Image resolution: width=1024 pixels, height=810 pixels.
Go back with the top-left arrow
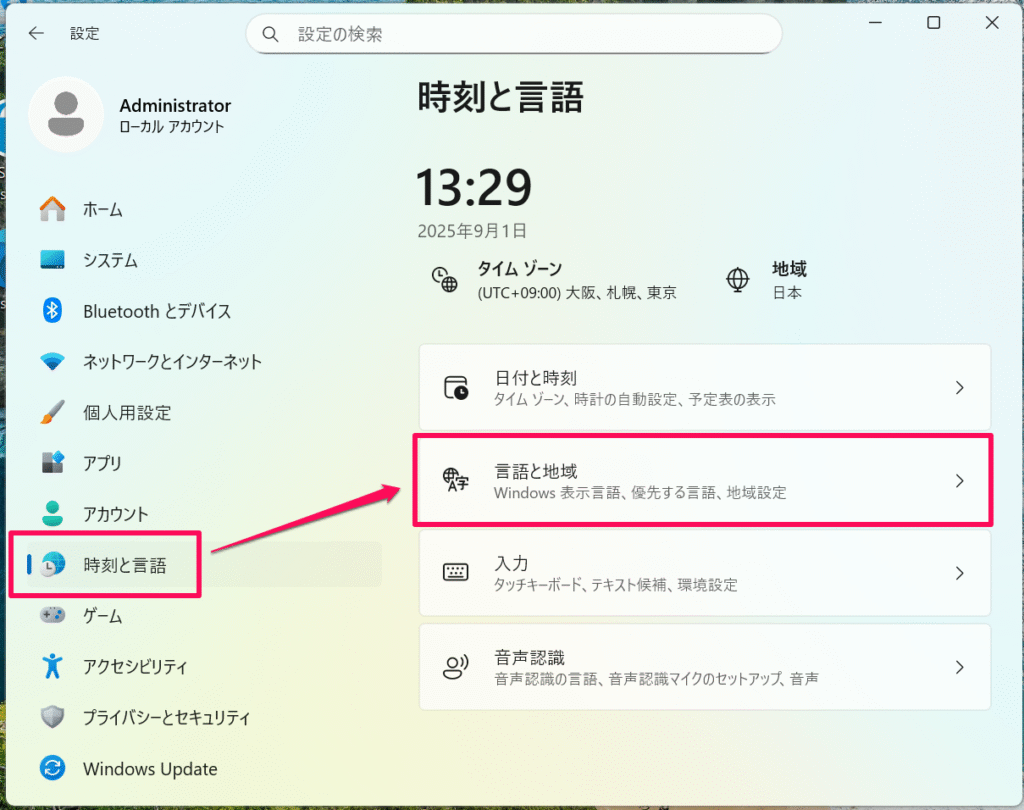pyautogui.click(x=36, y=33)
